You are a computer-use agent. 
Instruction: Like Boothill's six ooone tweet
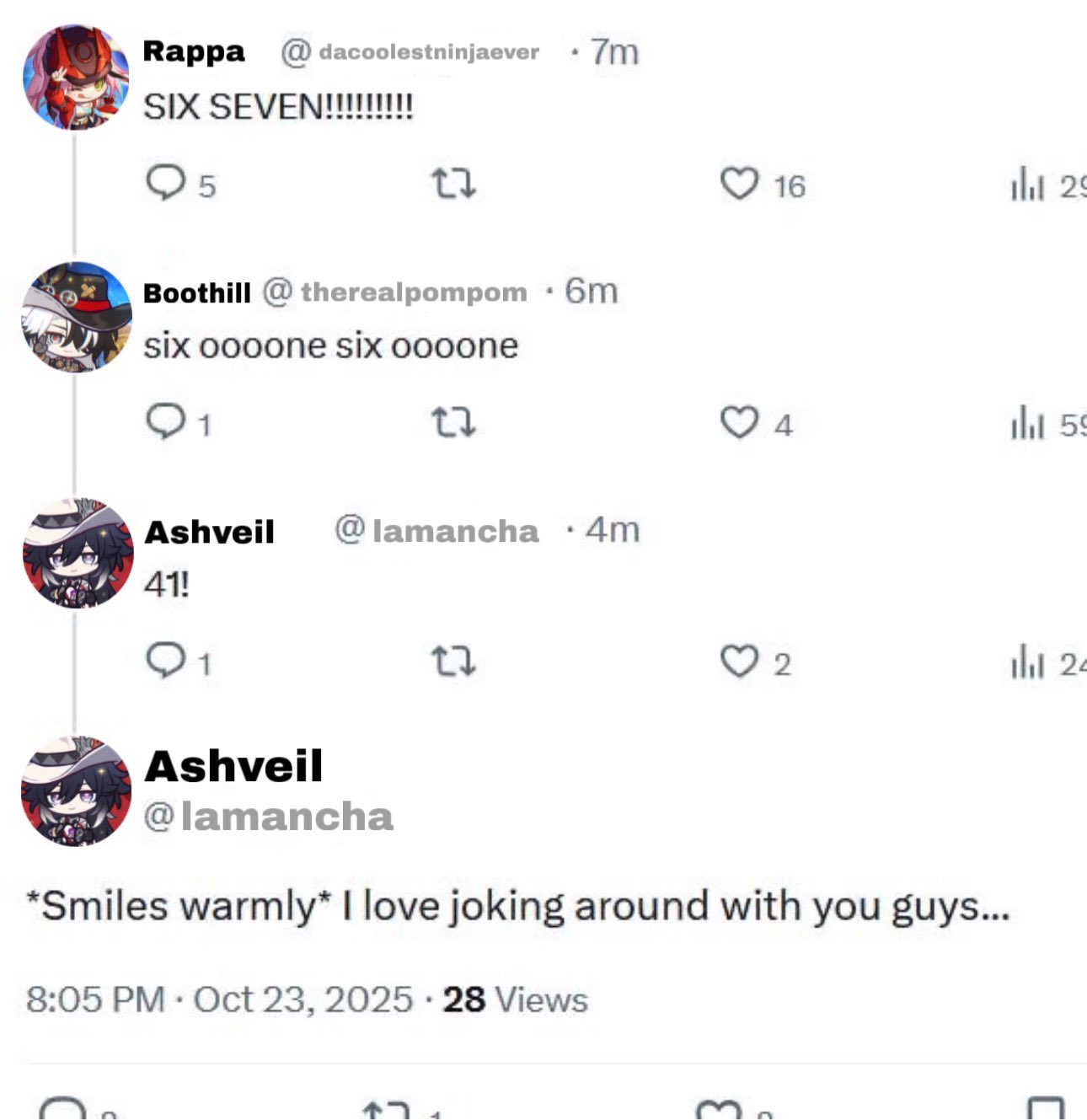pos(739,422)
